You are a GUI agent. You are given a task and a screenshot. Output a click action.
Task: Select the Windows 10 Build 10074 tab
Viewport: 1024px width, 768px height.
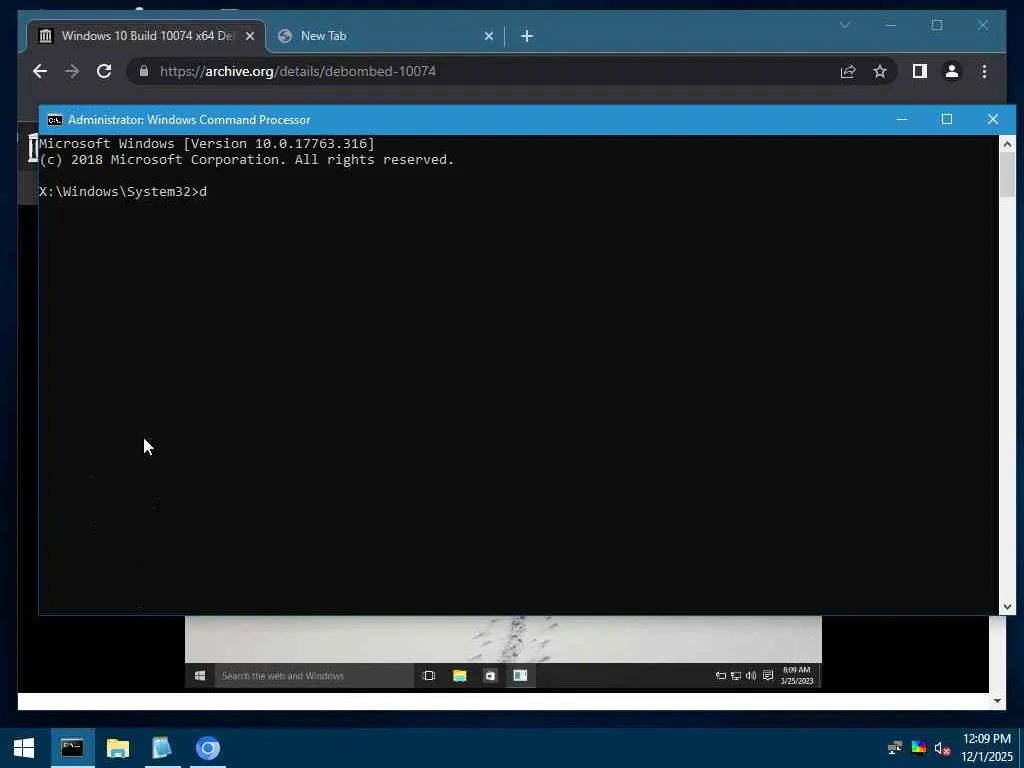pos(146,37)
